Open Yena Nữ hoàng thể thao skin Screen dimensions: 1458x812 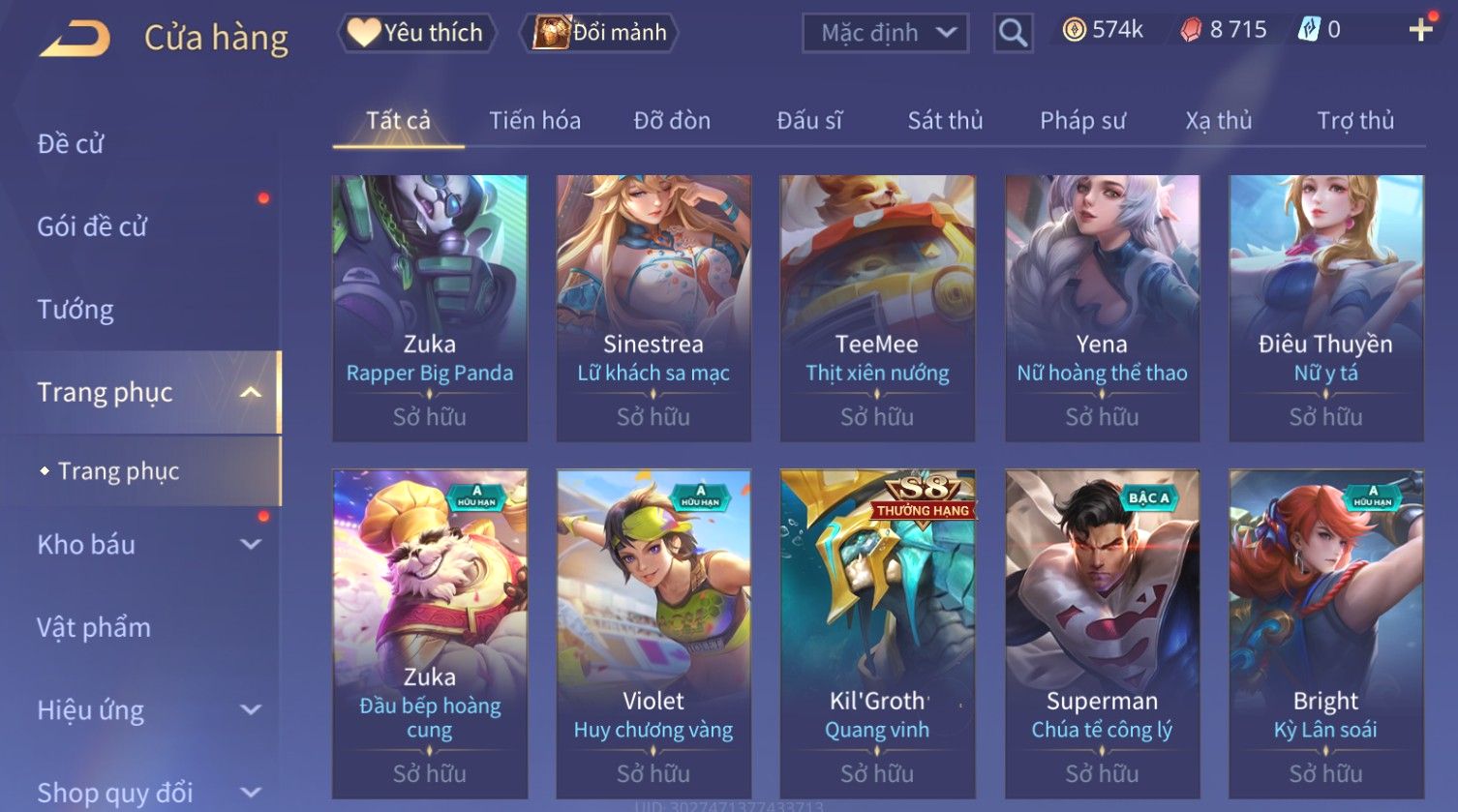click(x=1102, y=308)
